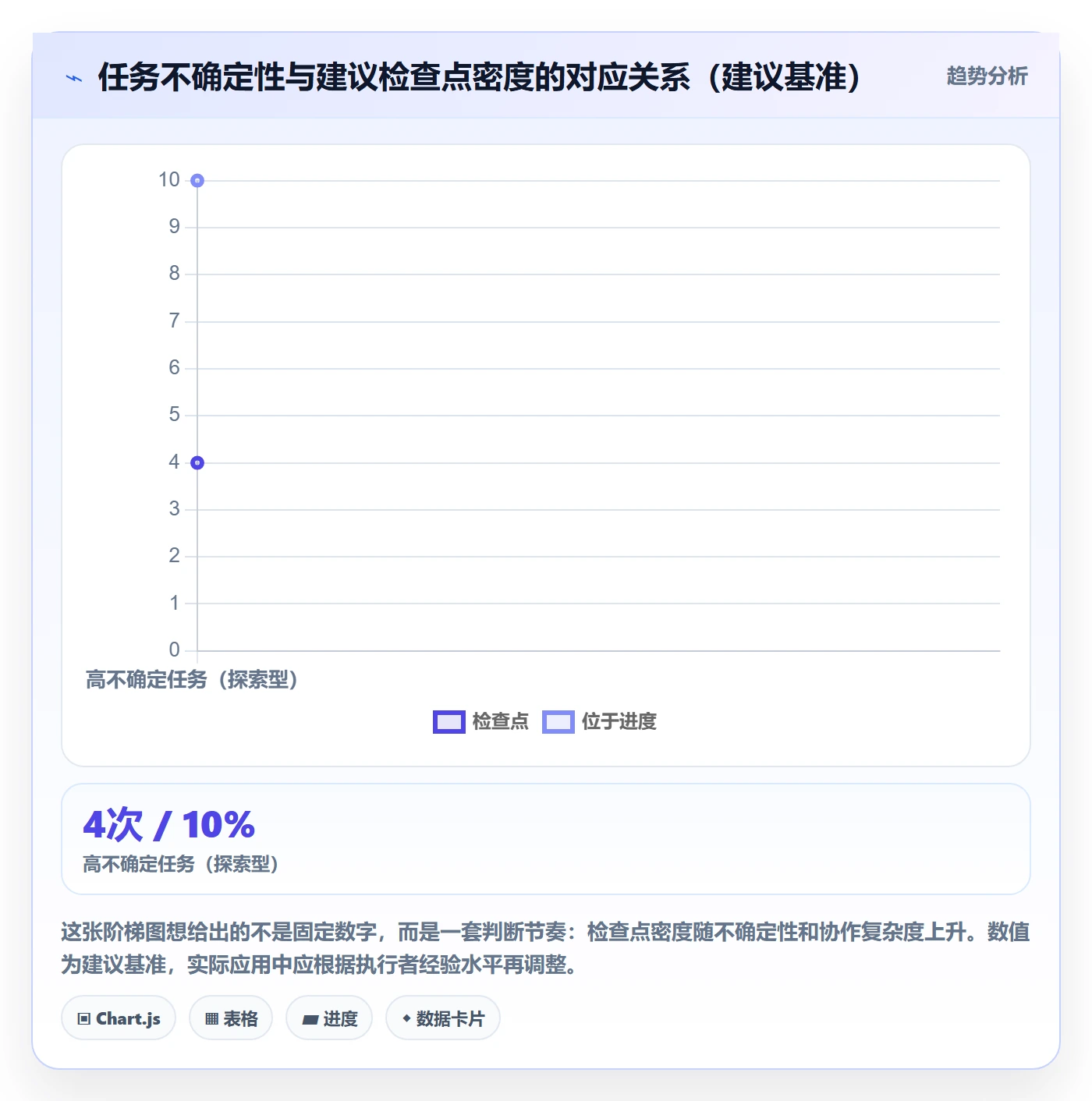Select the data point at value 4

tap(197, 463)
